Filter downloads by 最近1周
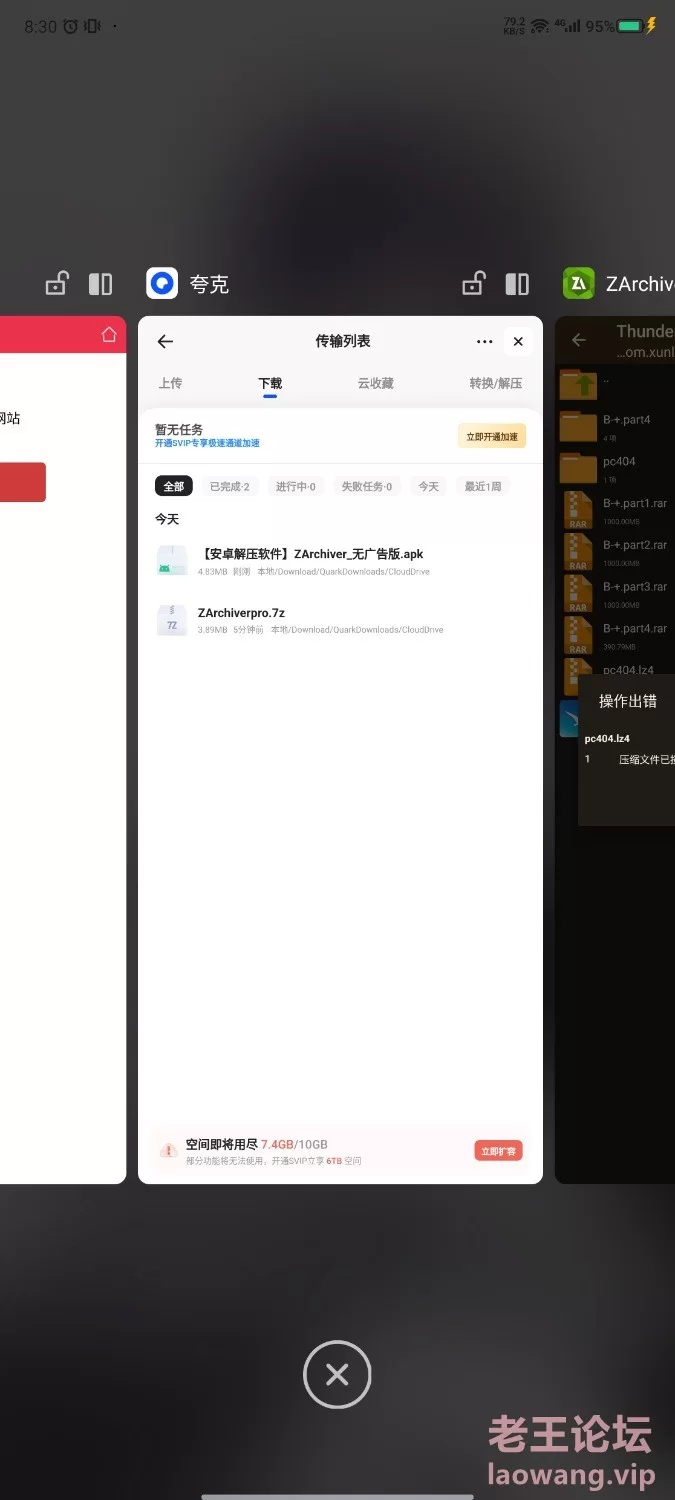The width and height of the screenshot is (675, 1500). (x=482, y=486)
